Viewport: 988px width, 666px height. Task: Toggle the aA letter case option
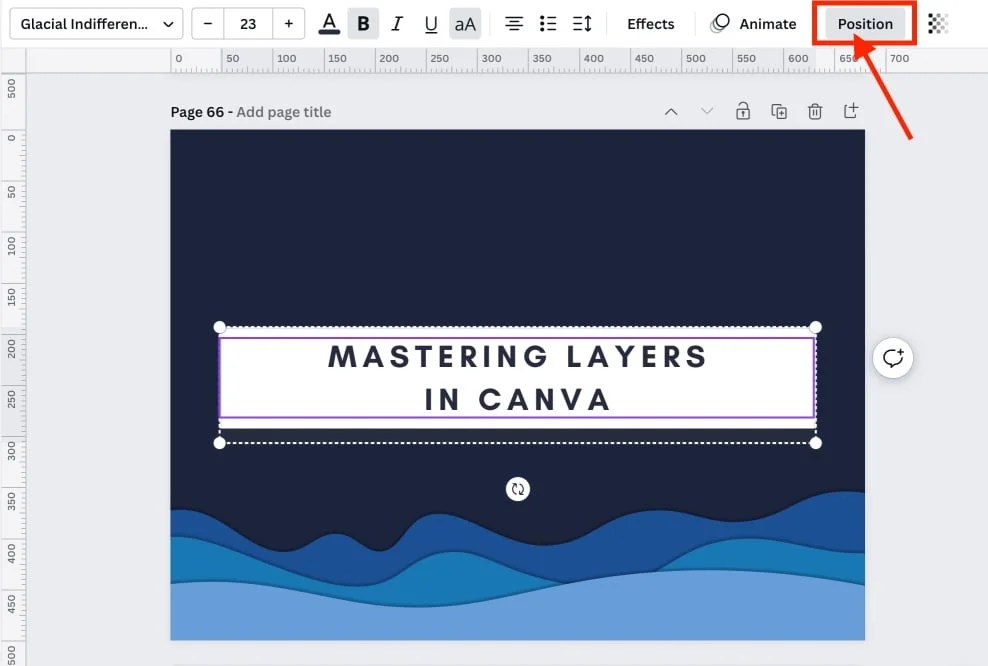click(465, 23)
